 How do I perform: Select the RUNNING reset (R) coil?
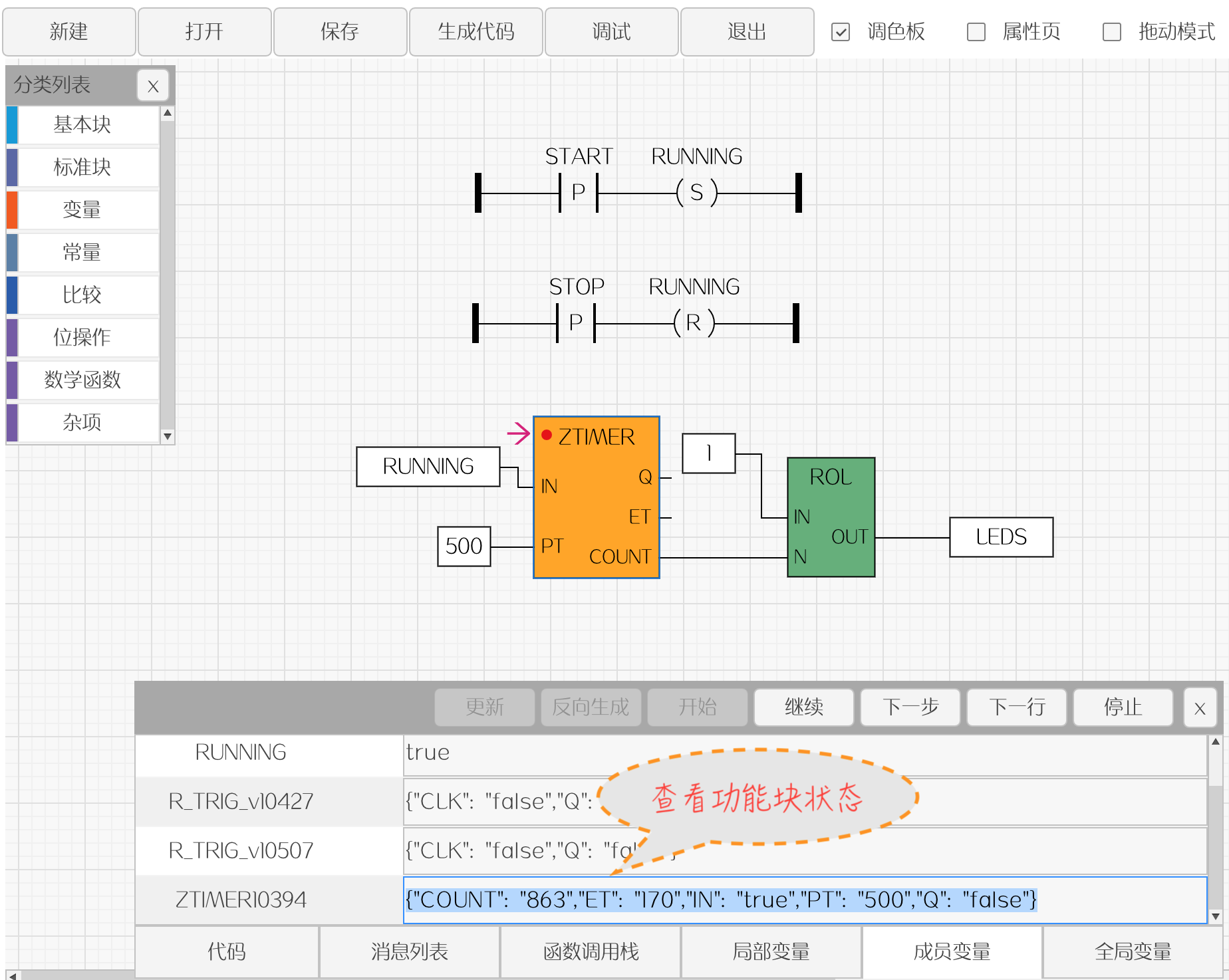pyautogui.click(x=694, y=323)
